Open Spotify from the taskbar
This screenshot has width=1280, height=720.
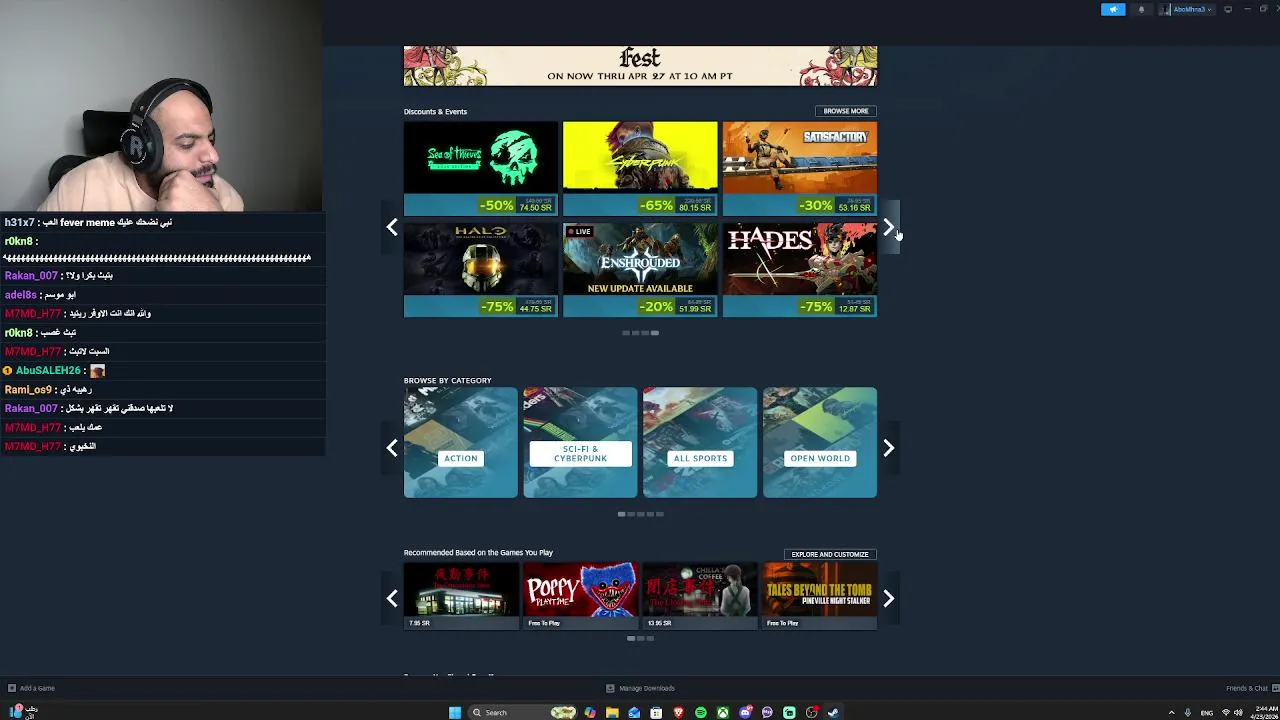tap(700, 712)
